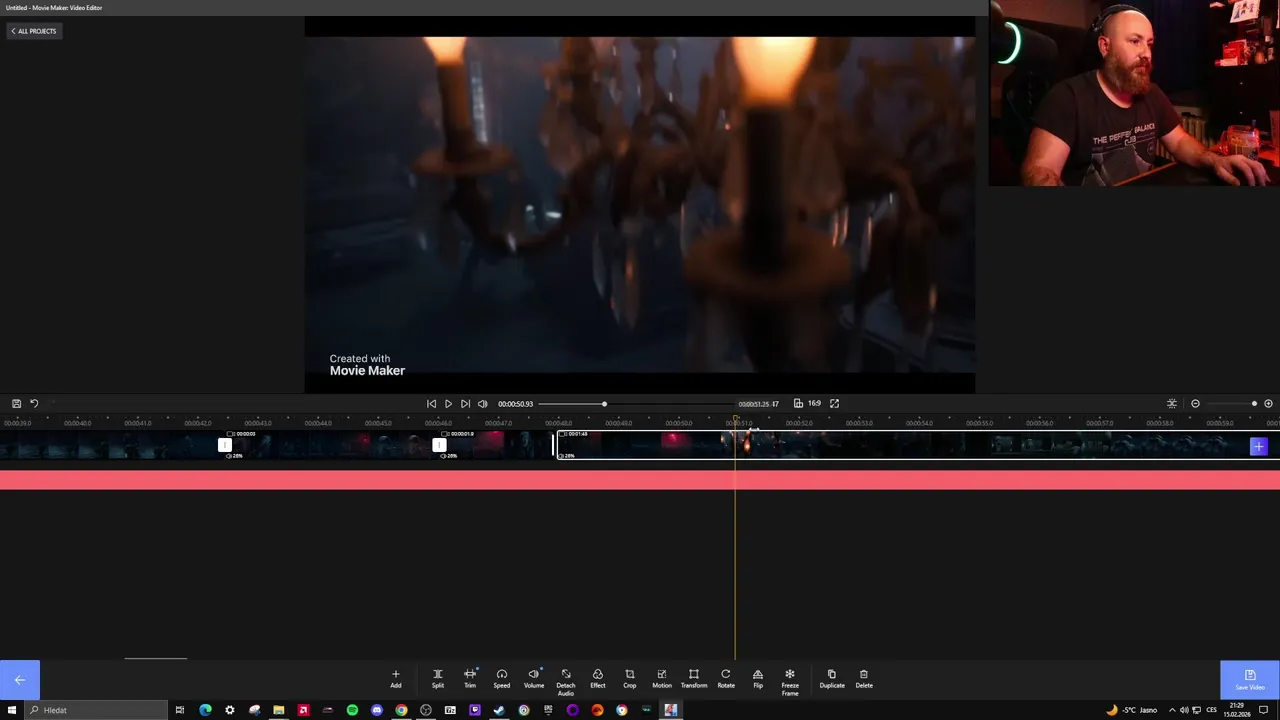Open the taskbar clock 21:29
Viewport: 1280px width, 720px height.
click(1239, 710)
